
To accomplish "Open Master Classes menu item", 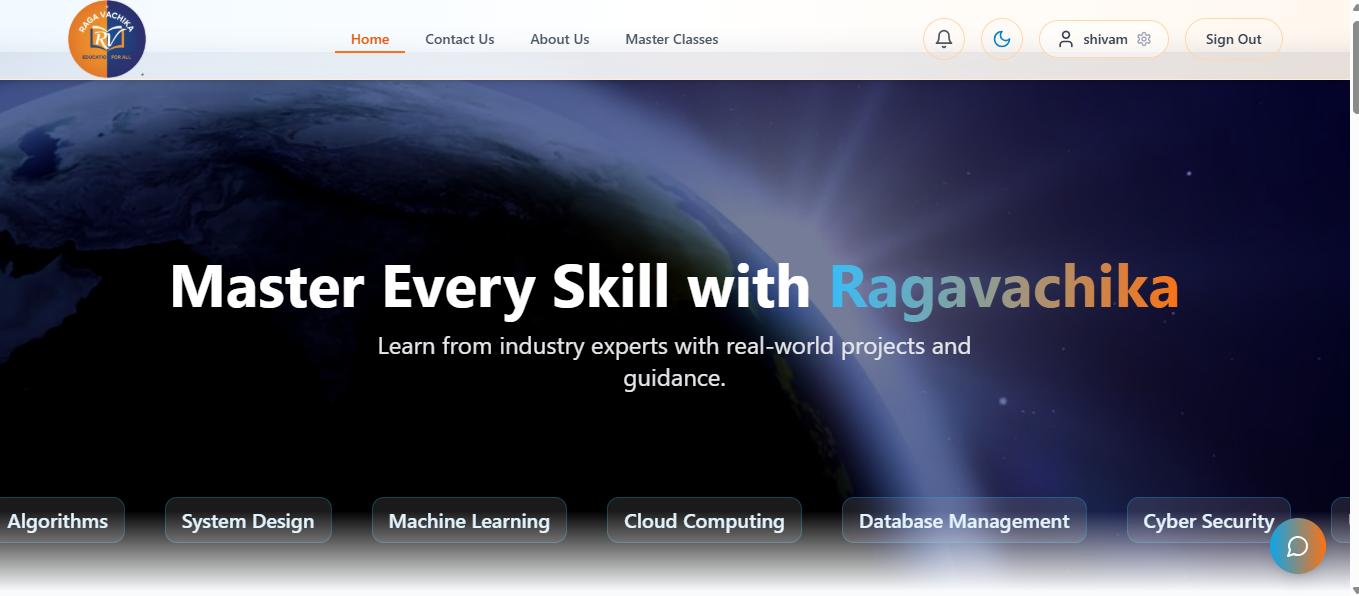I will 672,40.
